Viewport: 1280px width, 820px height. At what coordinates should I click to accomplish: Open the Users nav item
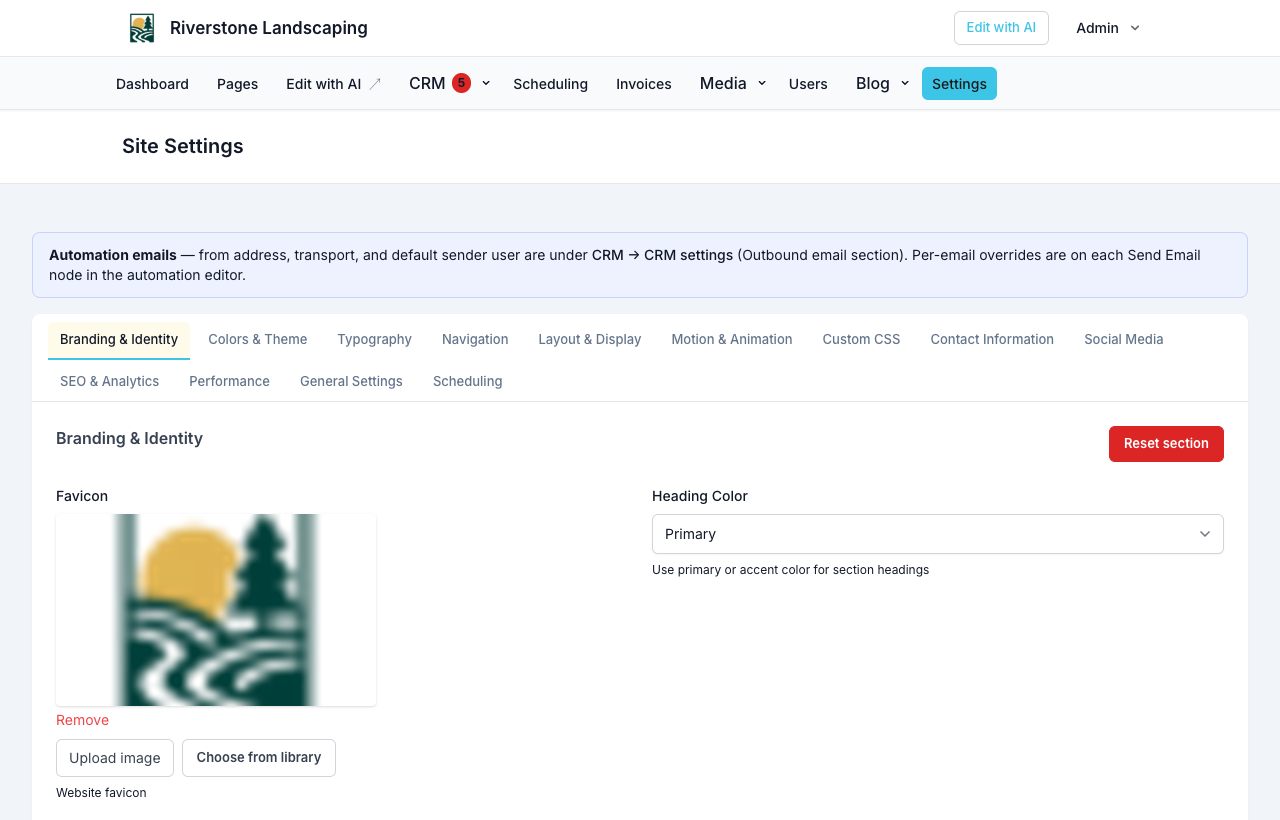tap(808, 84)
